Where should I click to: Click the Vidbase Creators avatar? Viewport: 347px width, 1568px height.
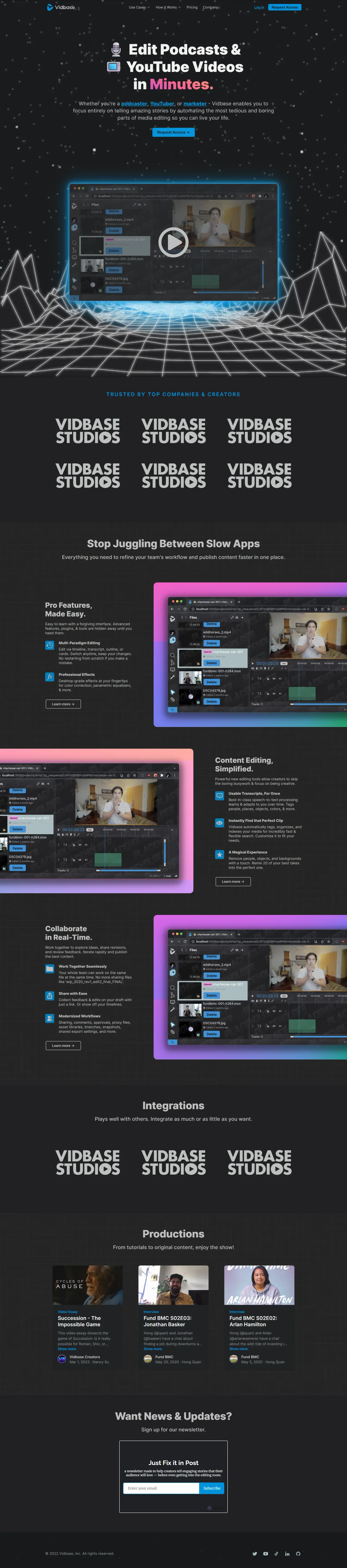(62, 1359)
